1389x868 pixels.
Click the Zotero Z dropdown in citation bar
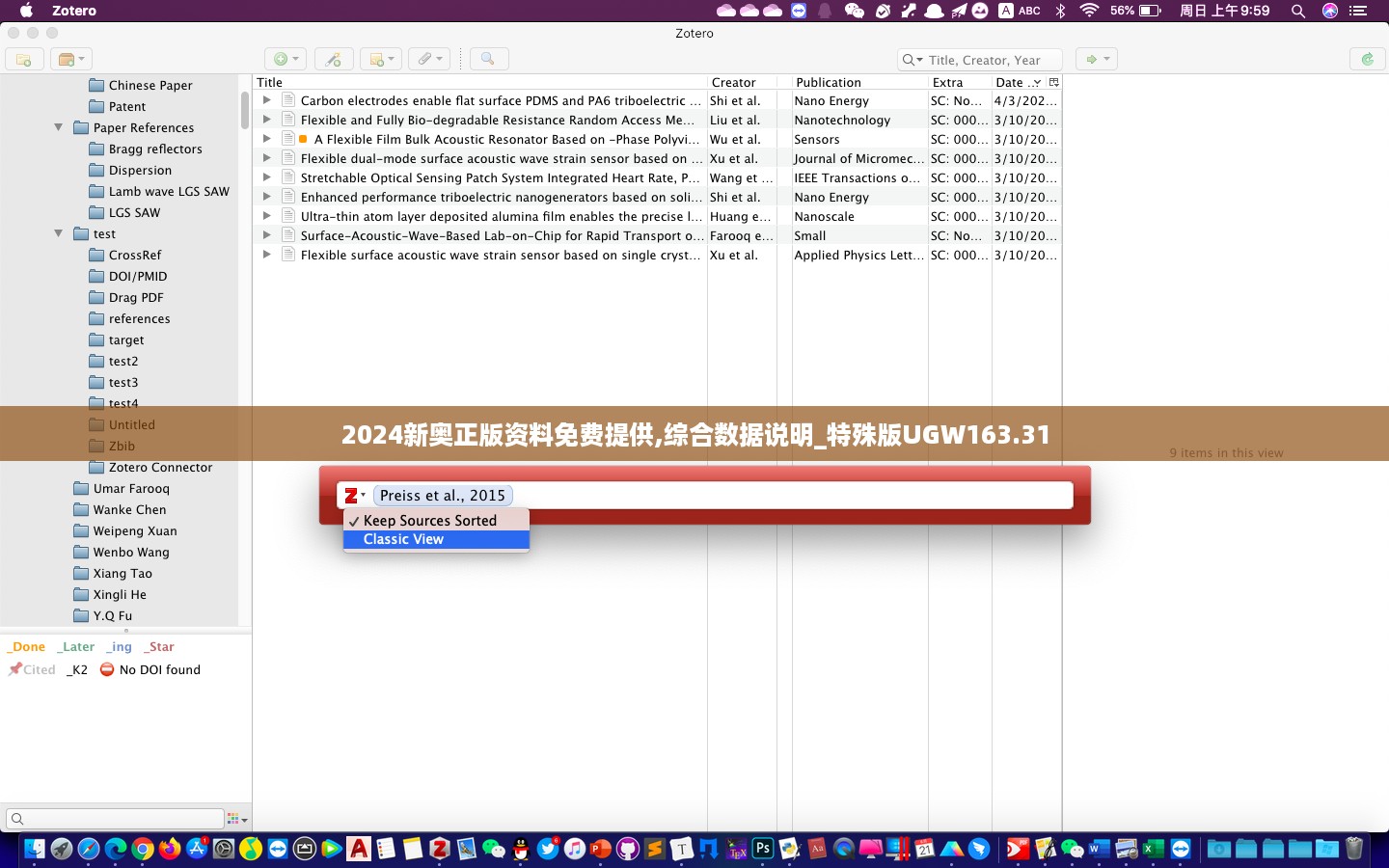[x=354, y=496]
